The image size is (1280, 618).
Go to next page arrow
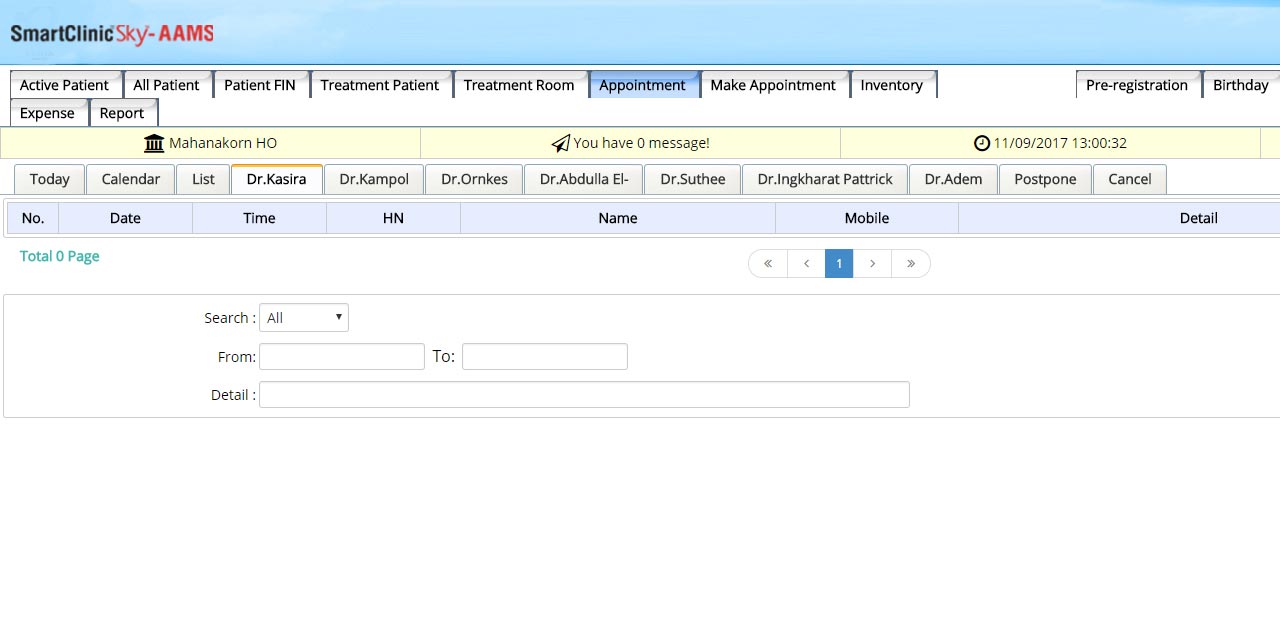point(872,263)
